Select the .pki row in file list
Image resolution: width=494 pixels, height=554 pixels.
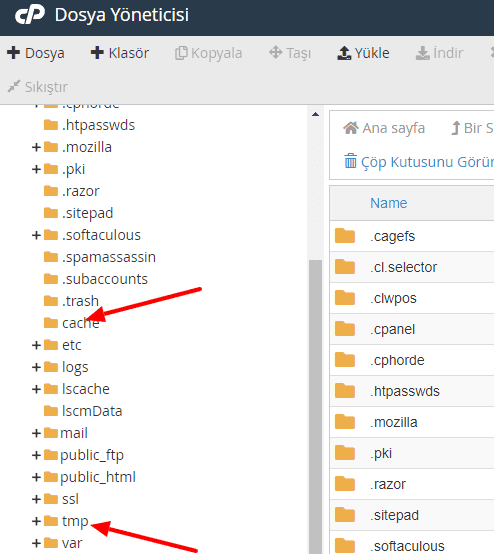pos(412,453)
